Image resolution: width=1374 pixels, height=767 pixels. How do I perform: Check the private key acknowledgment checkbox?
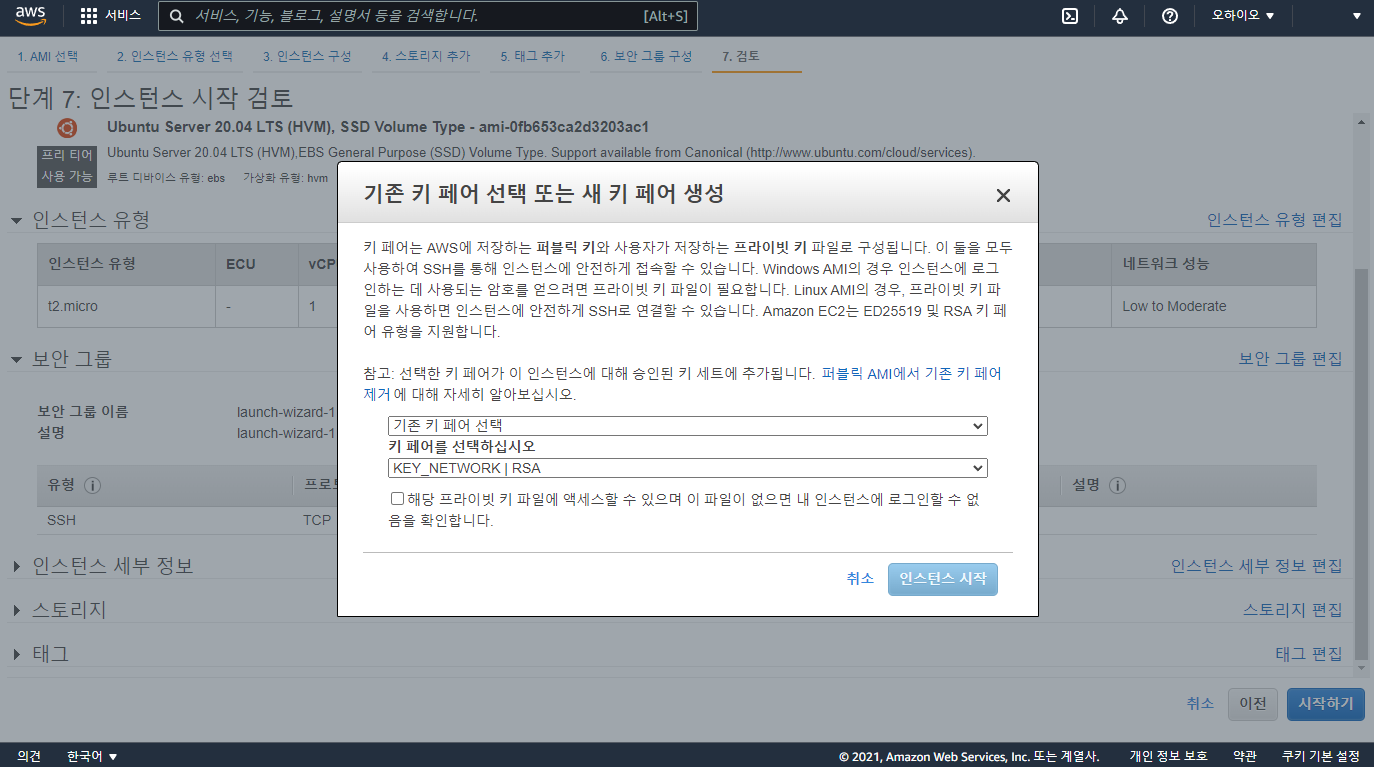coord(397,498)
